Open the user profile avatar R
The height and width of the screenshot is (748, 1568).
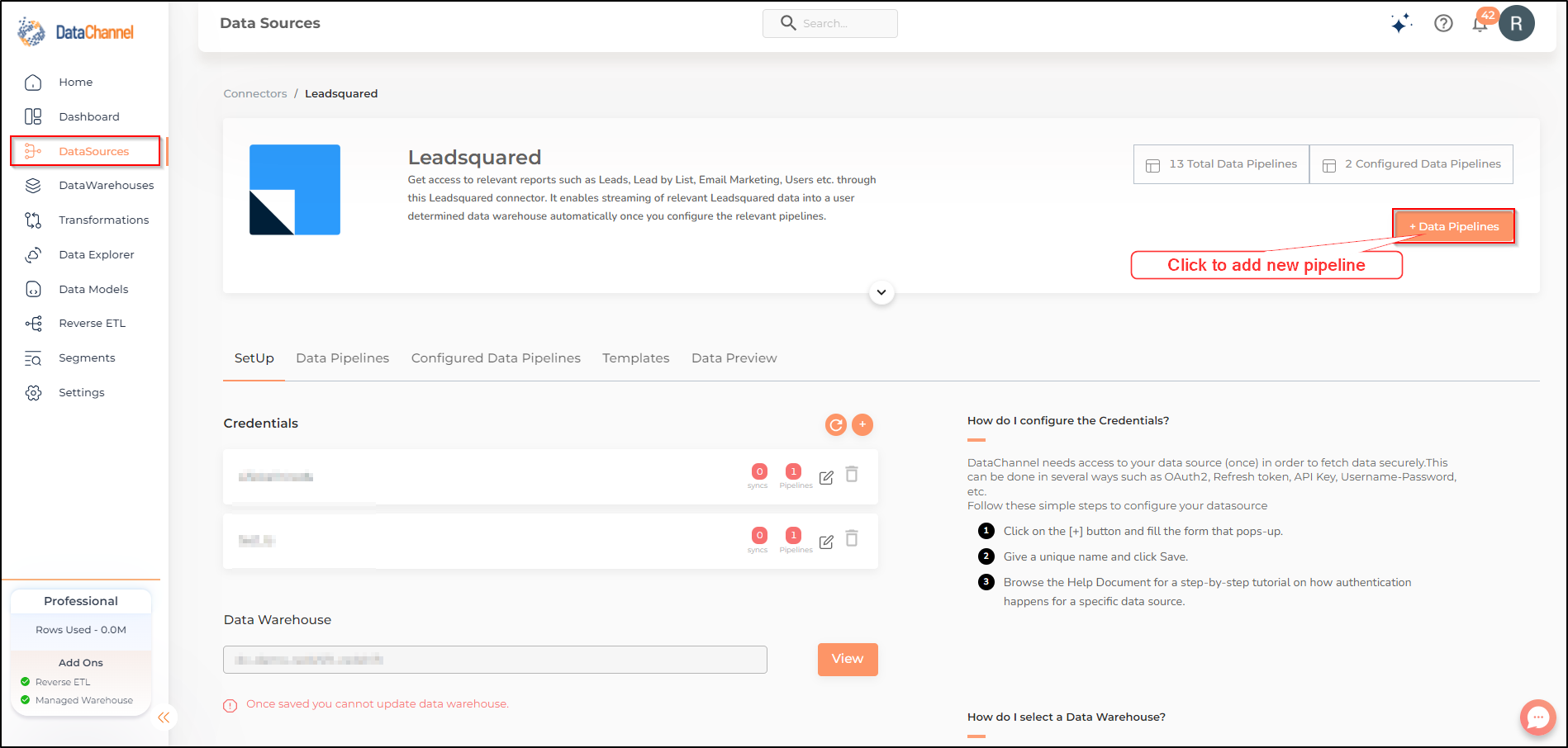tap(1517, 23)
